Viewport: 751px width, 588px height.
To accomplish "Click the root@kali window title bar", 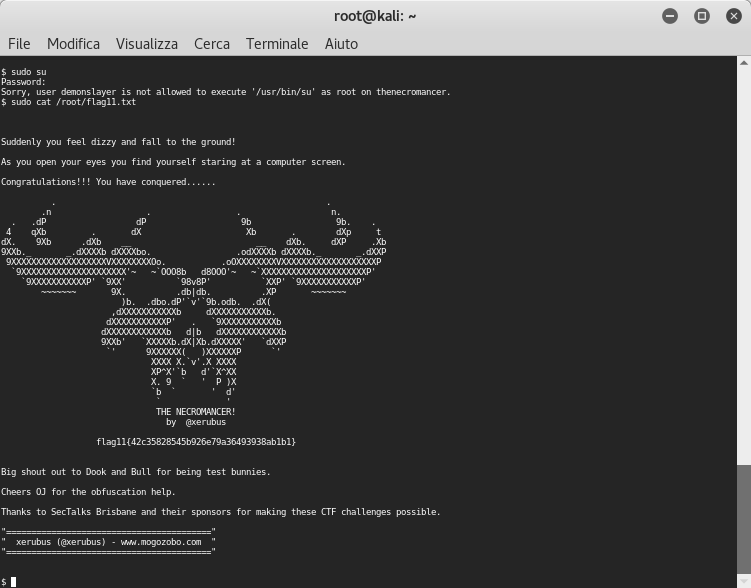I will pyautogui.click(x=375, y=16).
